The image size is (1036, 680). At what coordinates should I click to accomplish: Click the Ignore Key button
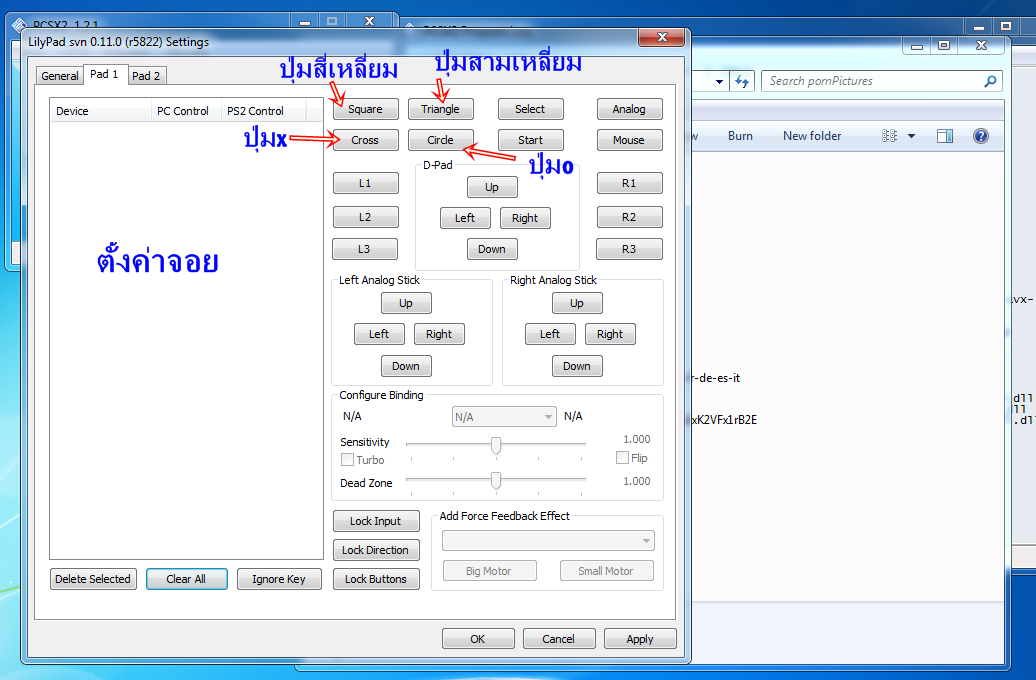(279, 579)
